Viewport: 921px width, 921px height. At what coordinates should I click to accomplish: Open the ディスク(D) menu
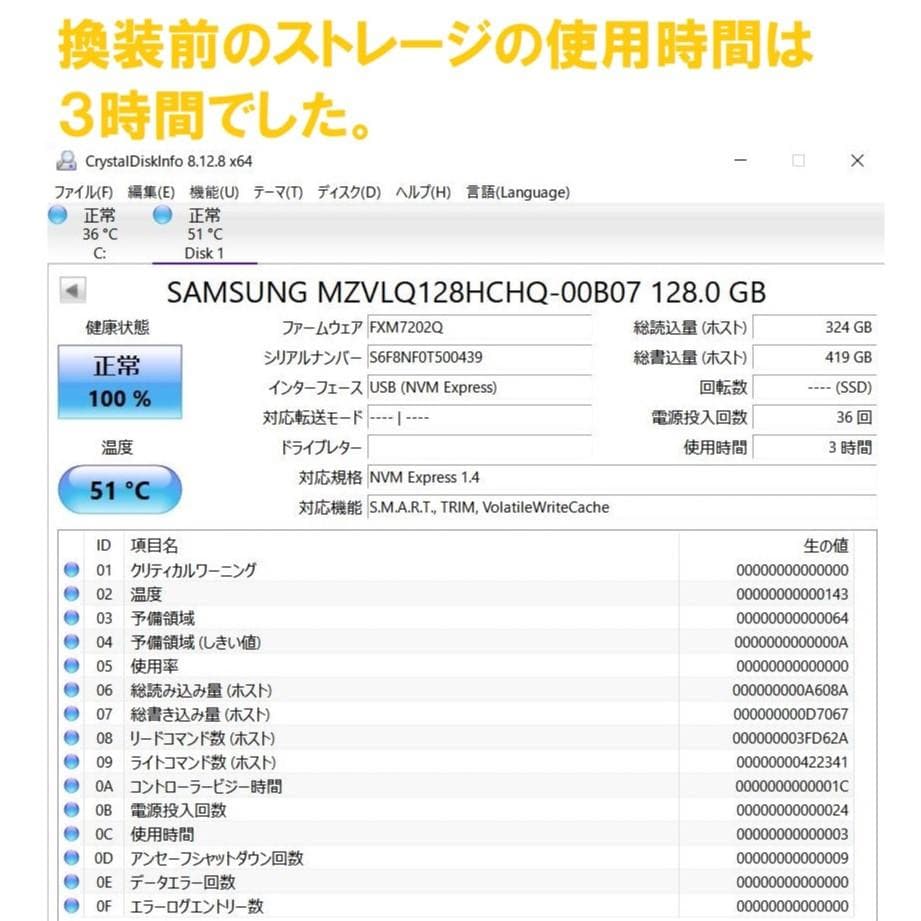coord(349,192)
